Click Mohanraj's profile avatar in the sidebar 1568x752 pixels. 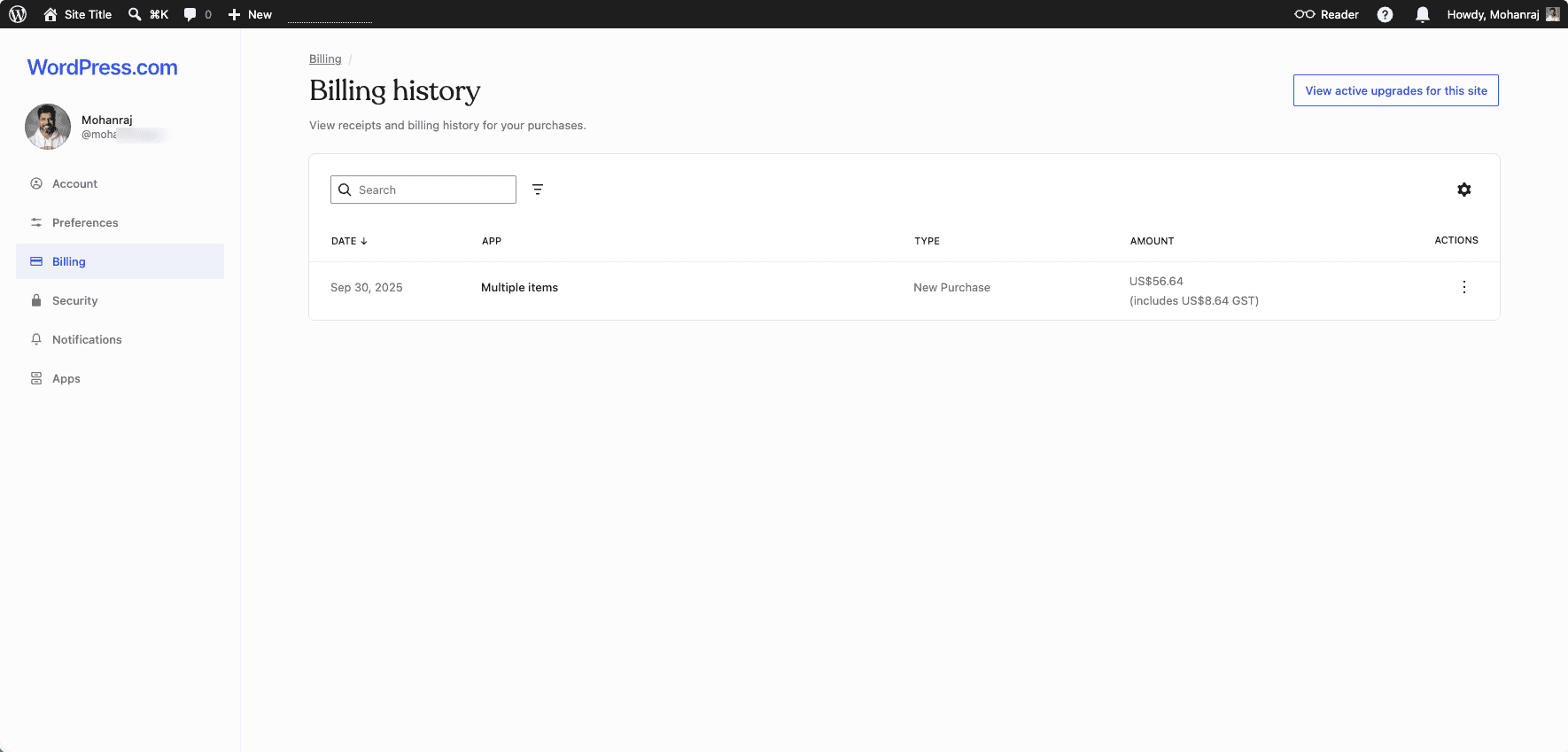[x=48, y=127]
